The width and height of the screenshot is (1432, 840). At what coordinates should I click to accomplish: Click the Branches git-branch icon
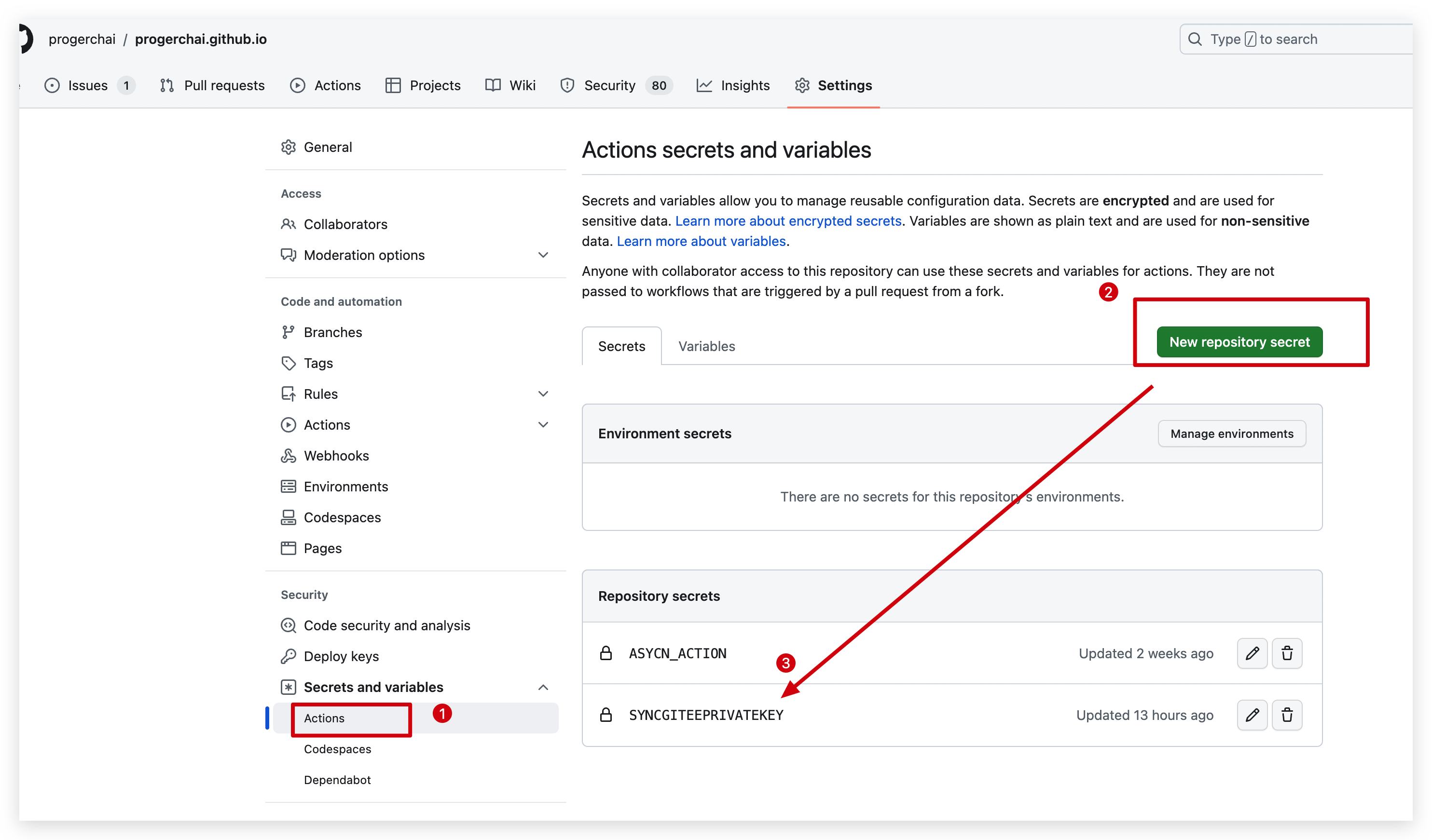[288, 332]
